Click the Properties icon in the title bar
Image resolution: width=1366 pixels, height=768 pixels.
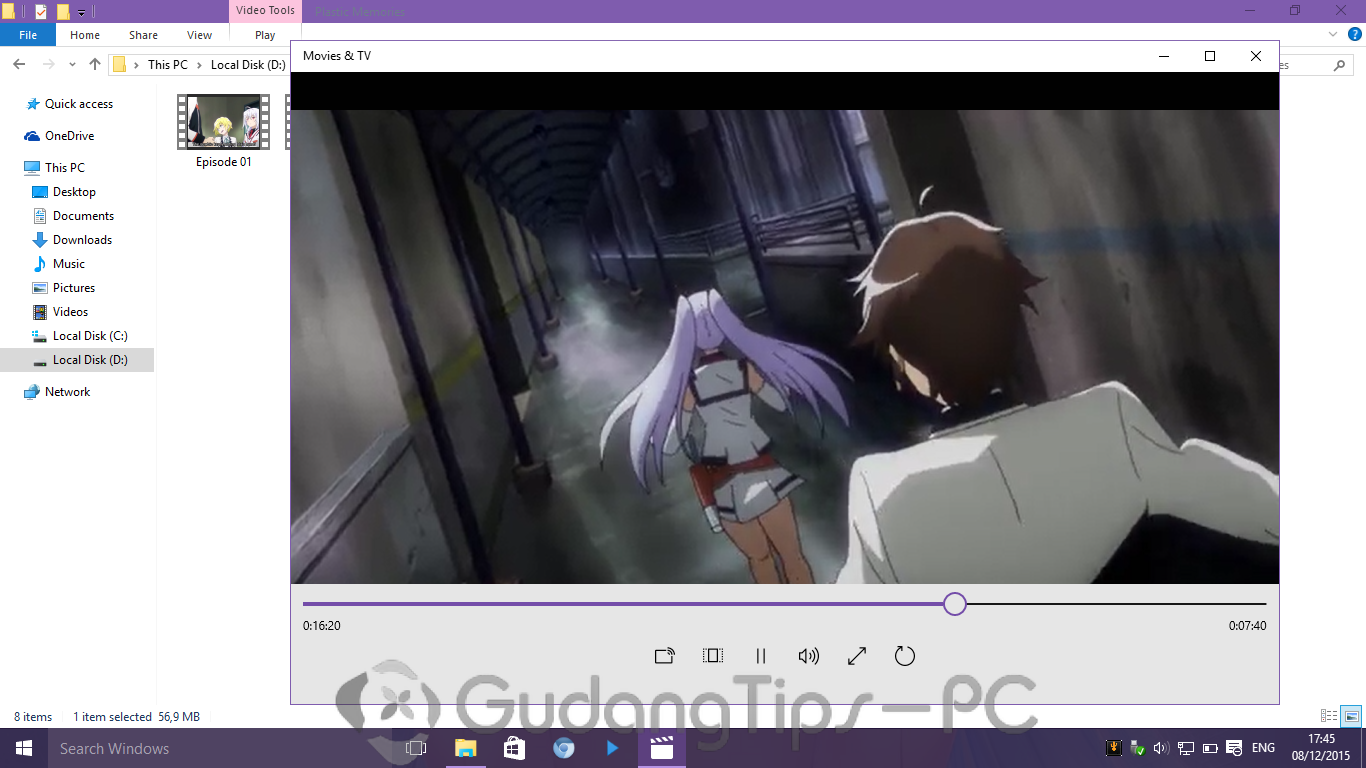point(41,12)
